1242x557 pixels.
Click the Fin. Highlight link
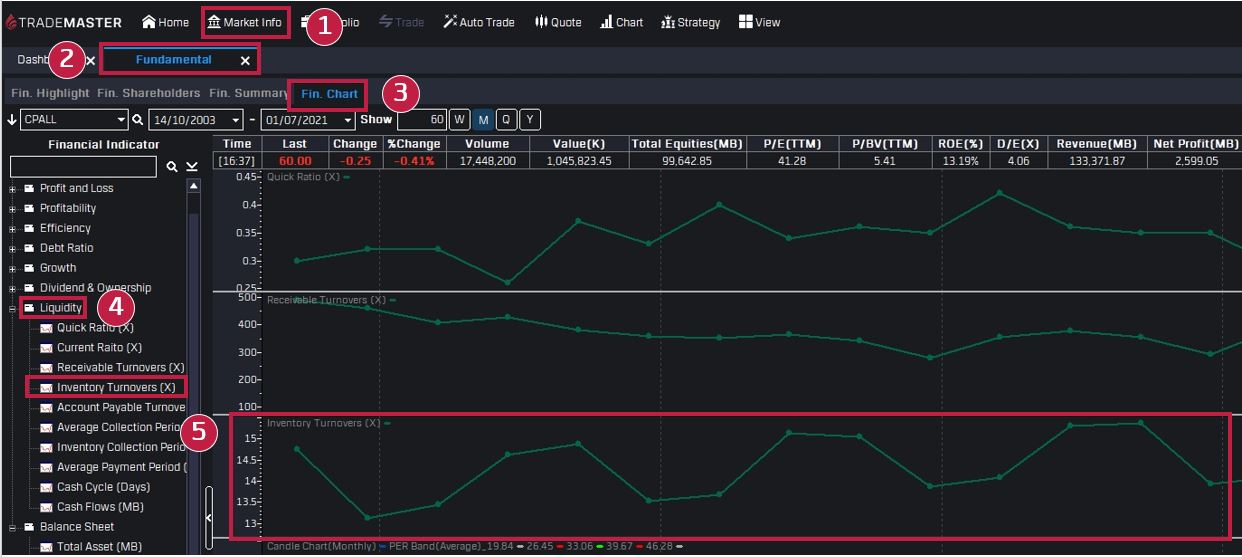point(50,93)
